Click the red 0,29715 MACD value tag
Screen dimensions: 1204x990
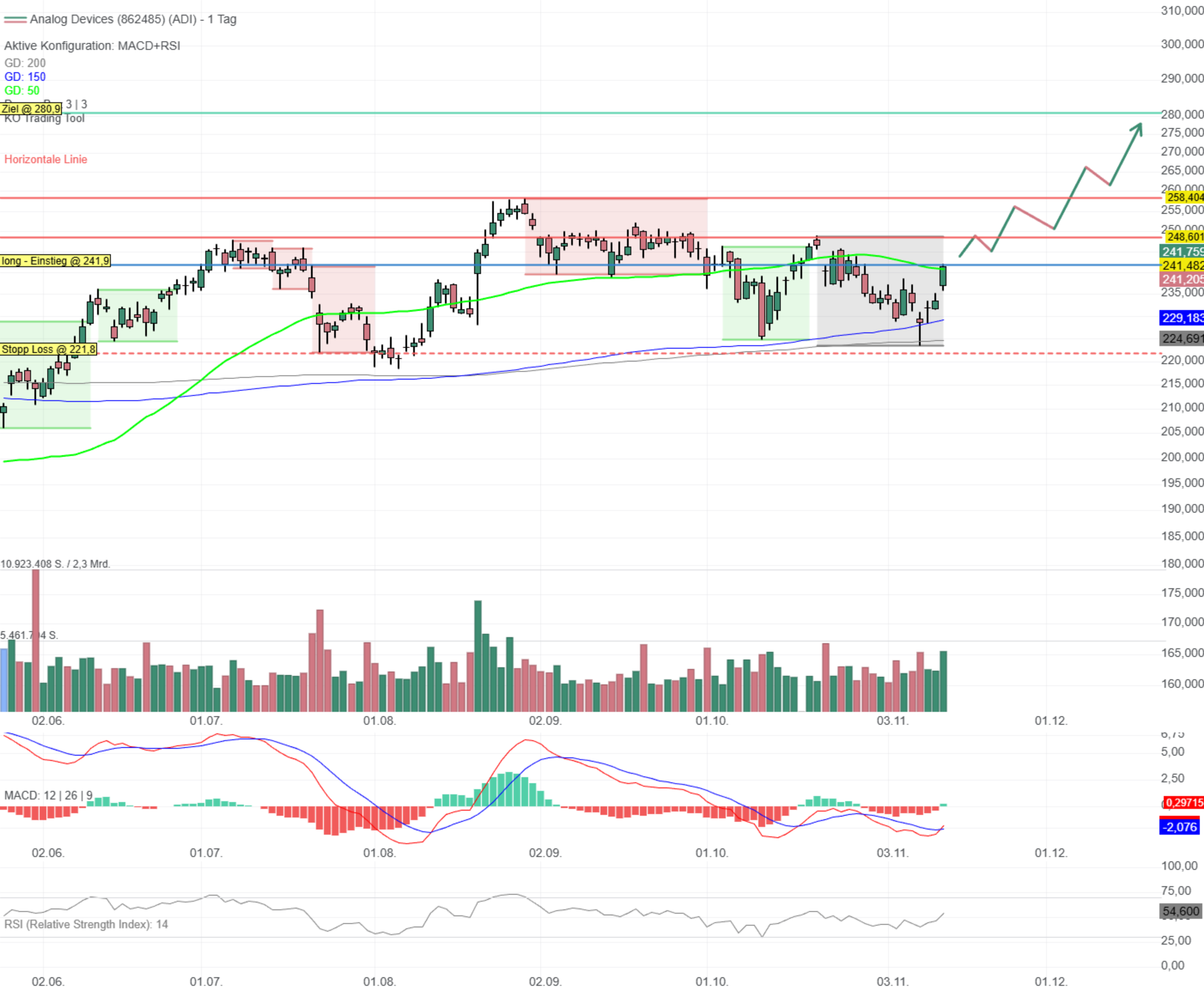tap(1184, 802)
